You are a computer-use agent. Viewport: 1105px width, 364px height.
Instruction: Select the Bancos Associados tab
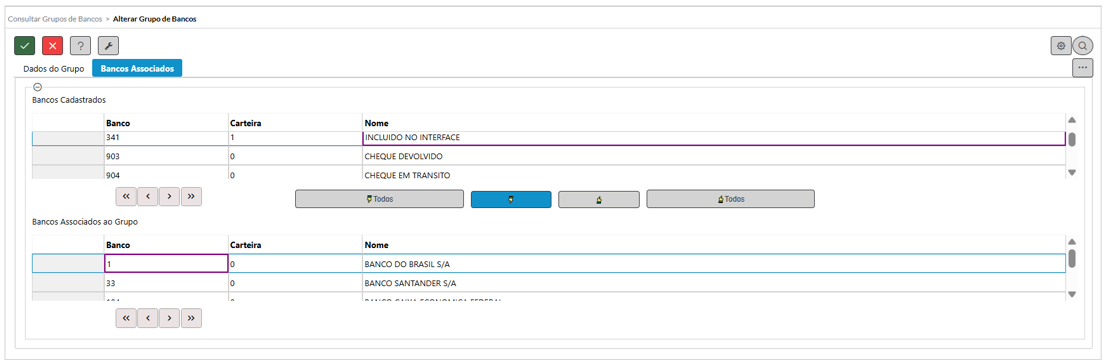click(x=137, y=68)
